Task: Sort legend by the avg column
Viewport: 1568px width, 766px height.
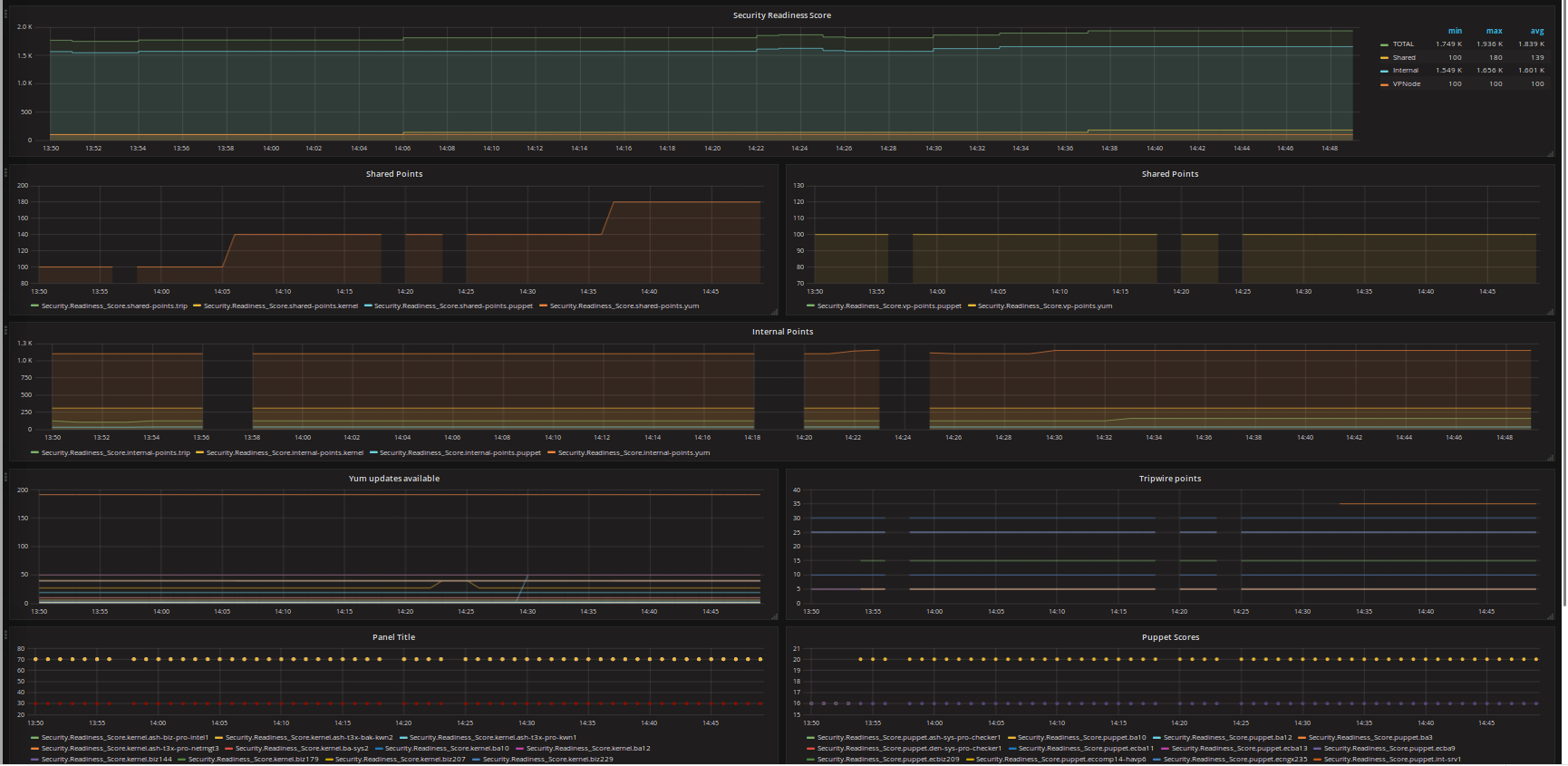Action: coord(1537,31)
